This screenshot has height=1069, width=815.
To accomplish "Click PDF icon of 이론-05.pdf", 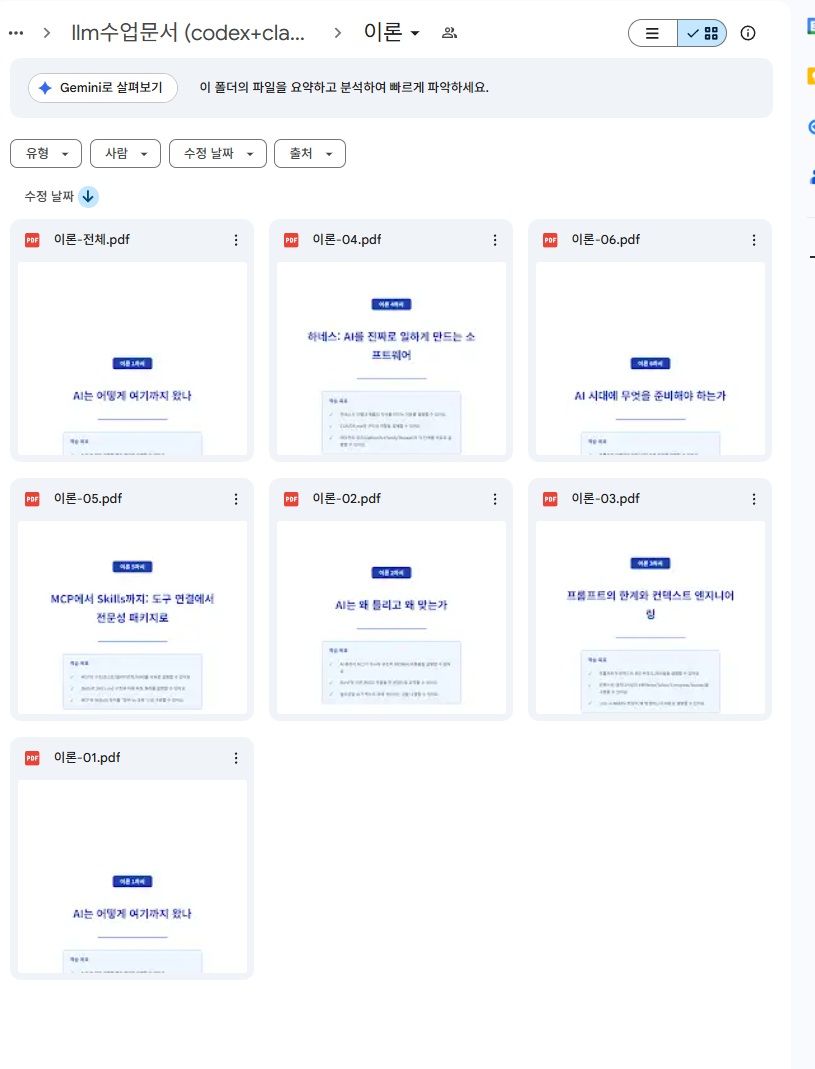I will (x=32, y=499).
